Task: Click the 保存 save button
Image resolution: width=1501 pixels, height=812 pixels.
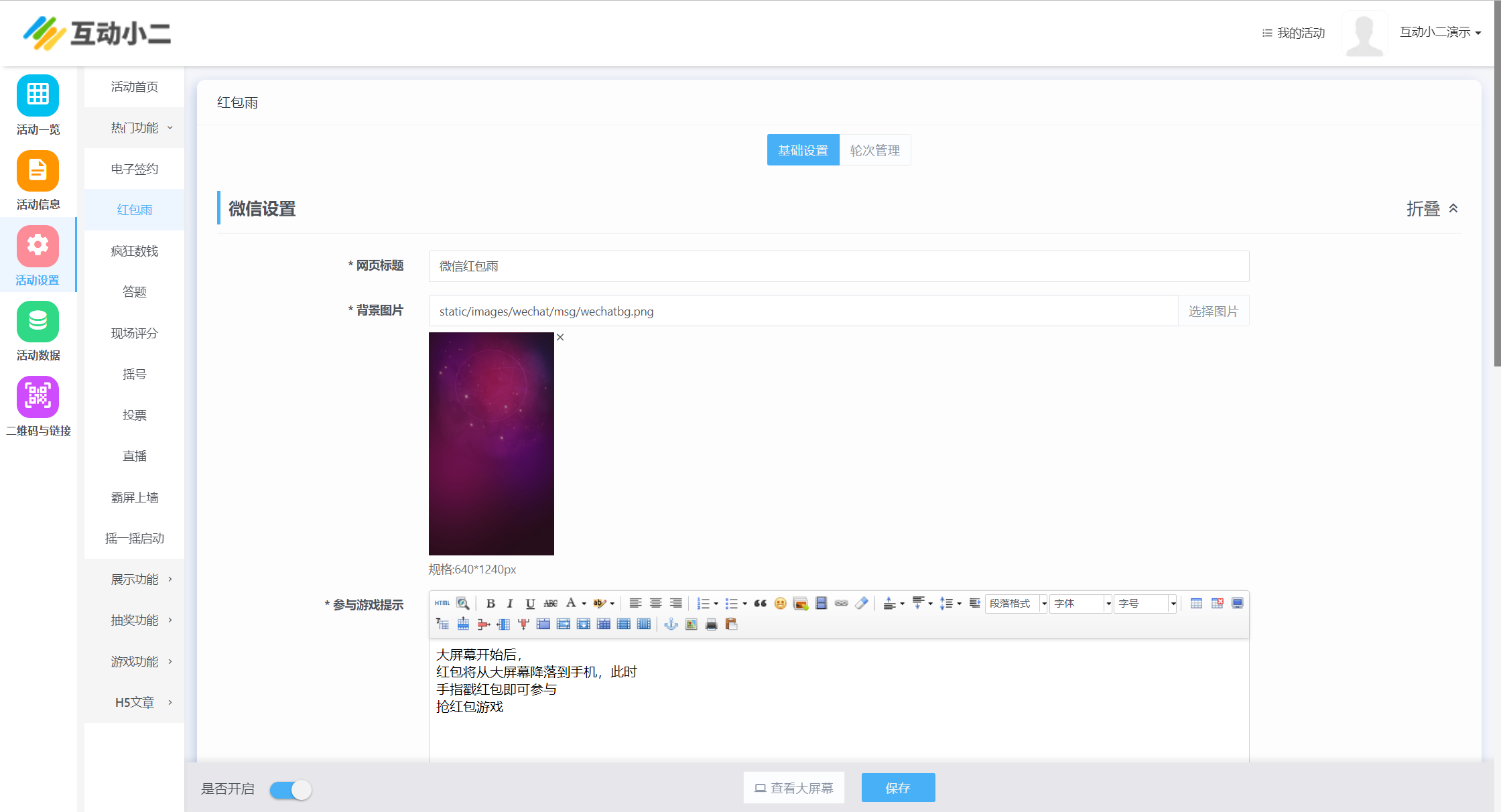Action: [x=898, y=788]
